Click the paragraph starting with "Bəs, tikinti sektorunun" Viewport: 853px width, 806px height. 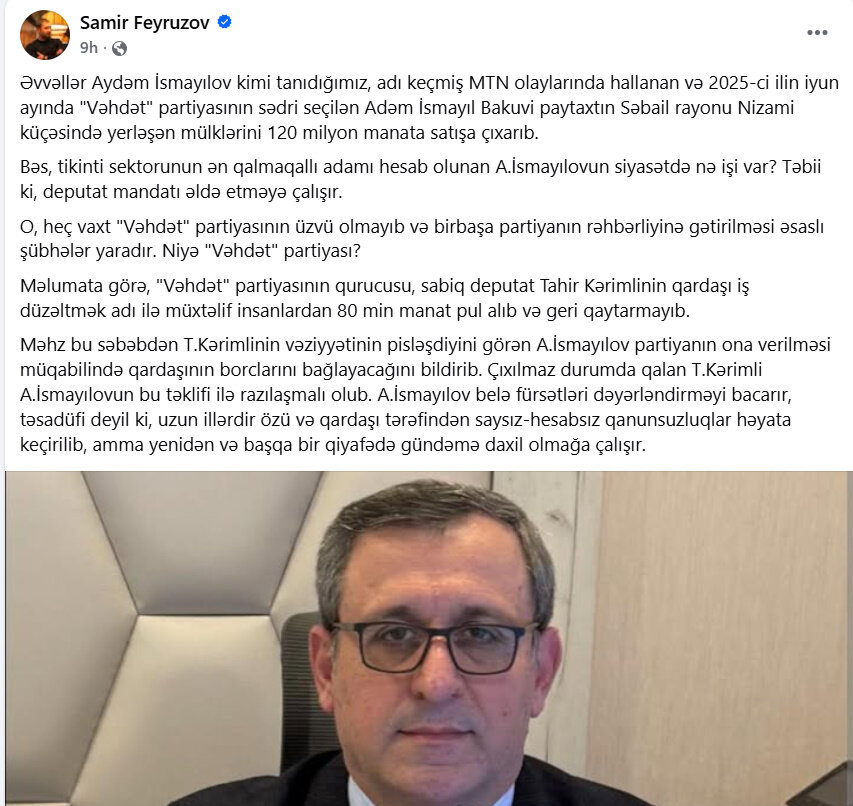click(x=420, y=179)
